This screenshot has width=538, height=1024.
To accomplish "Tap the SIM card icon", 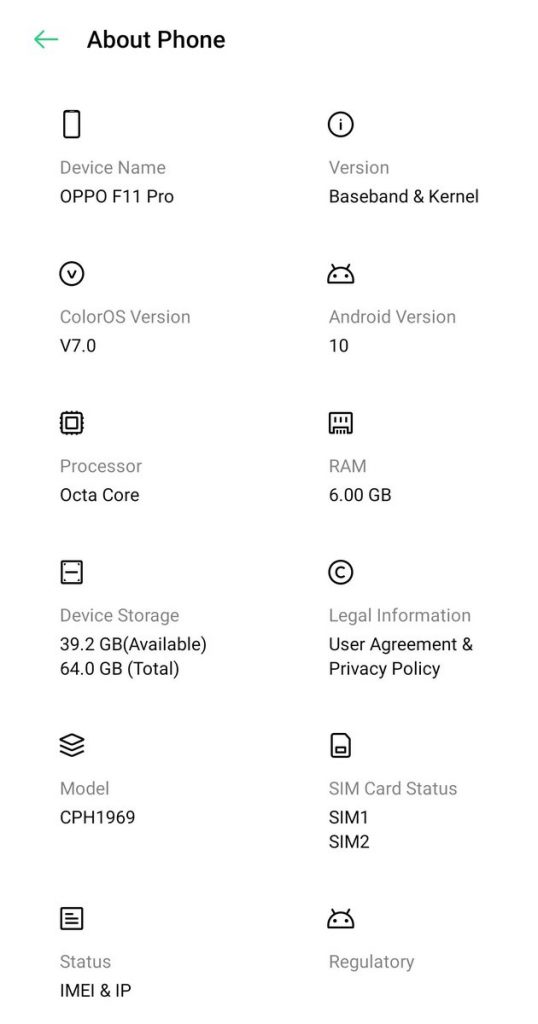I will coord(340,745).
